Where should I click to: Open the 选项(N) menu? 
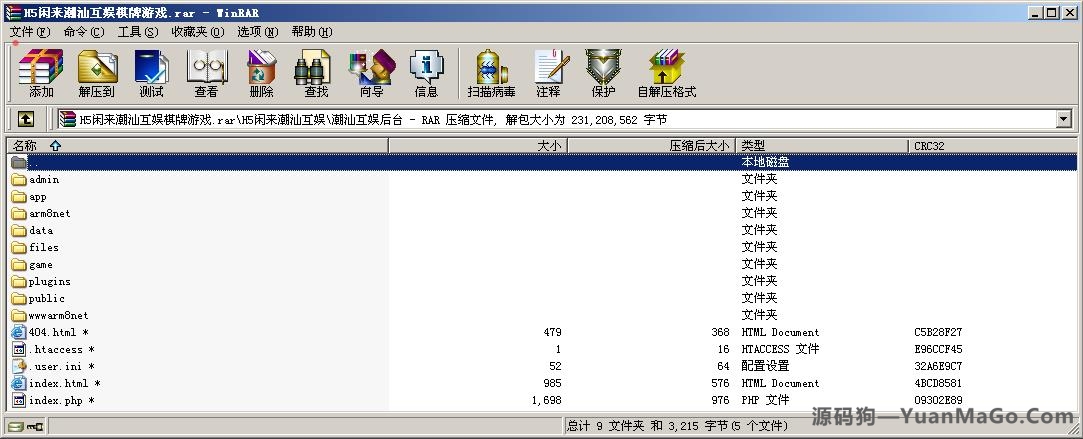coord(258,32)
